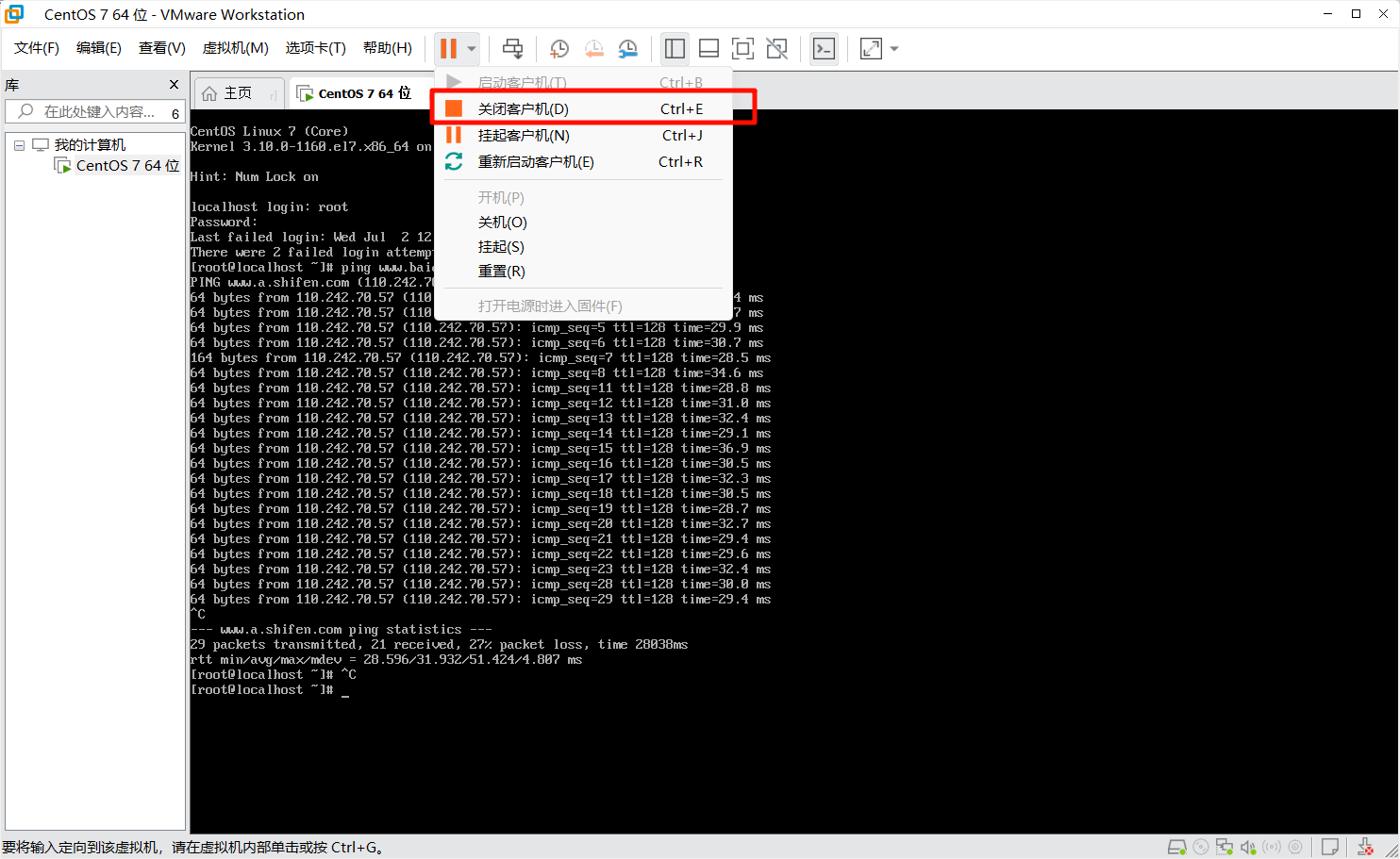Select 重新启动客户机(E) from the power menu

583,161
